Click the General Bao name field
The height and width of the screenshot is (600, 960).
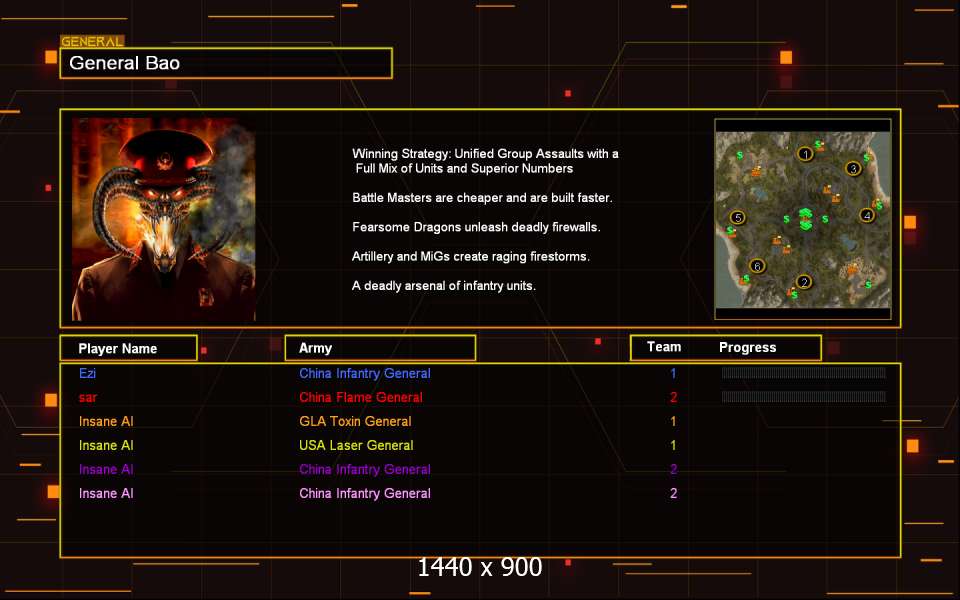[x=226, y=63]
